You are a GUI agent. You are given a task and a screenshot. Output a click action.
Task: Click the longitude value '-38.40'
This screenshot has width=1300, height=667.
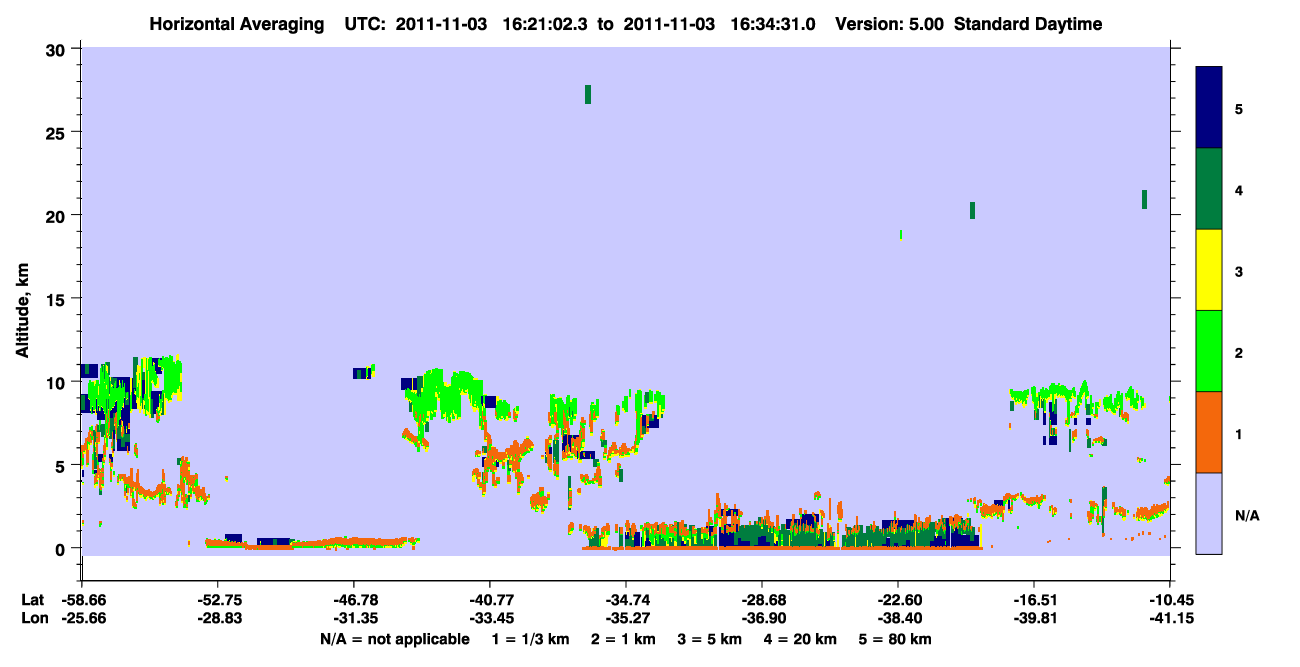click(898, 619)
